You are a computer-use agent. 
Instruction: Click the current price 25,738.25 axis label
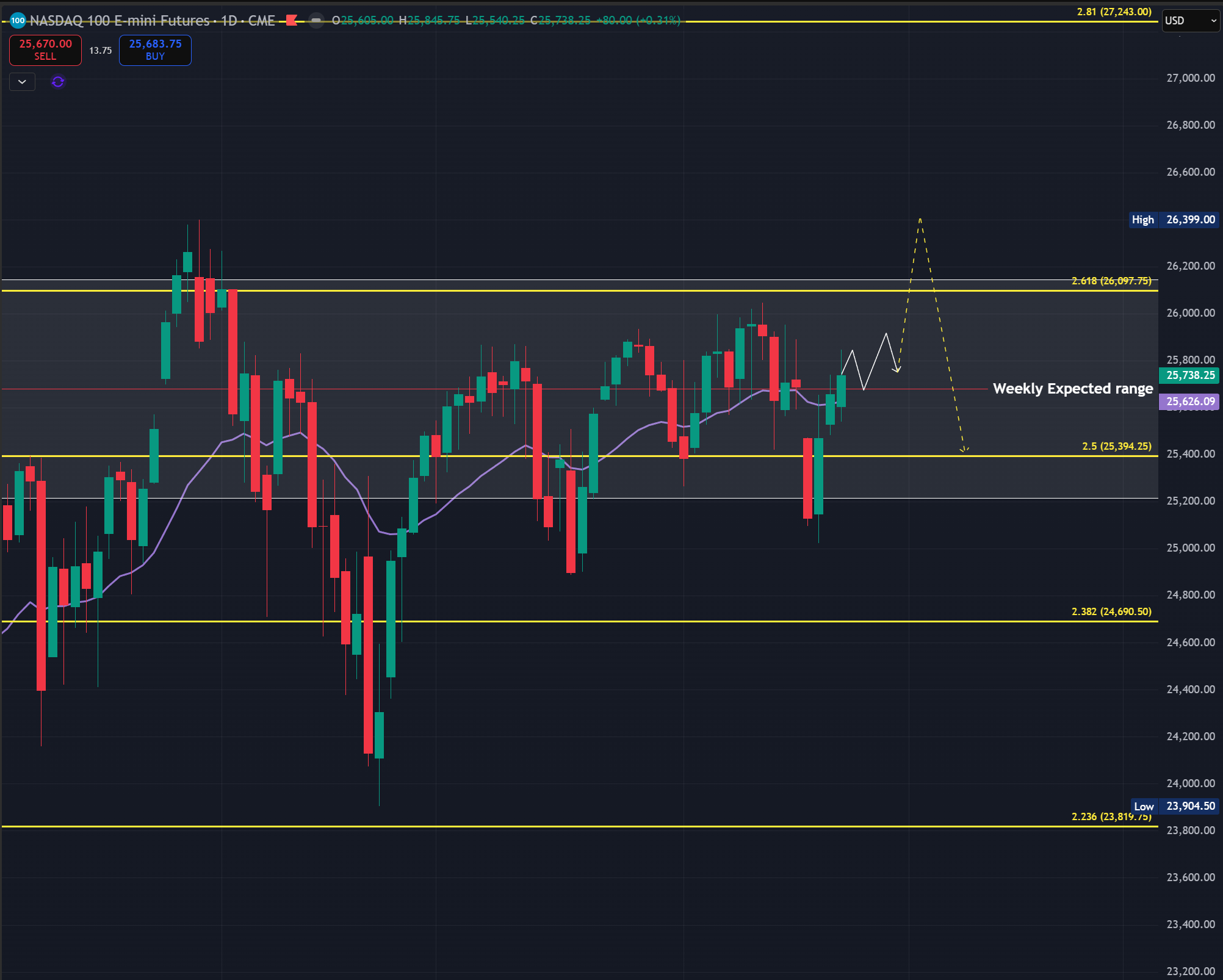point(1189,375)
